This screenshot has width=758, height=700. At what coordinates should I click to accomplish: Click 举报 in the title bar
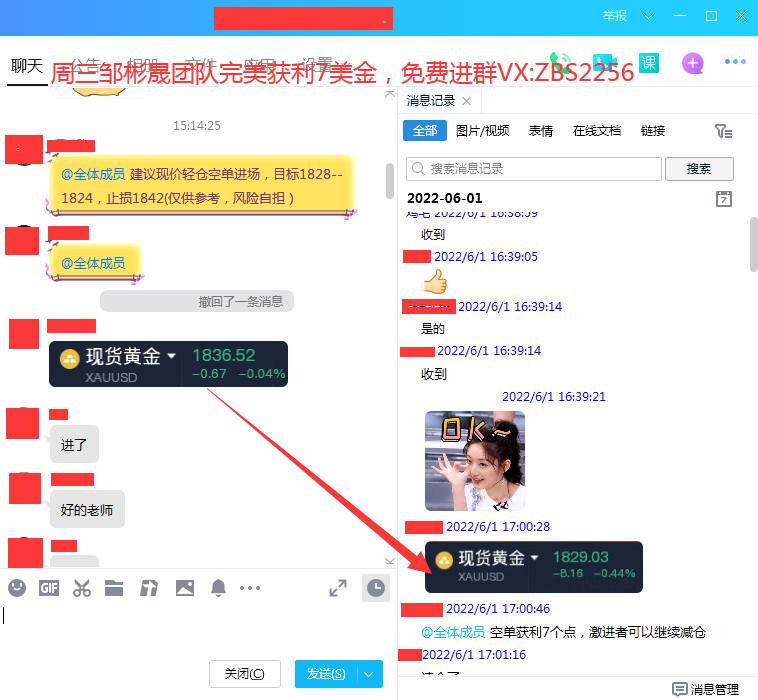(615, 16)
